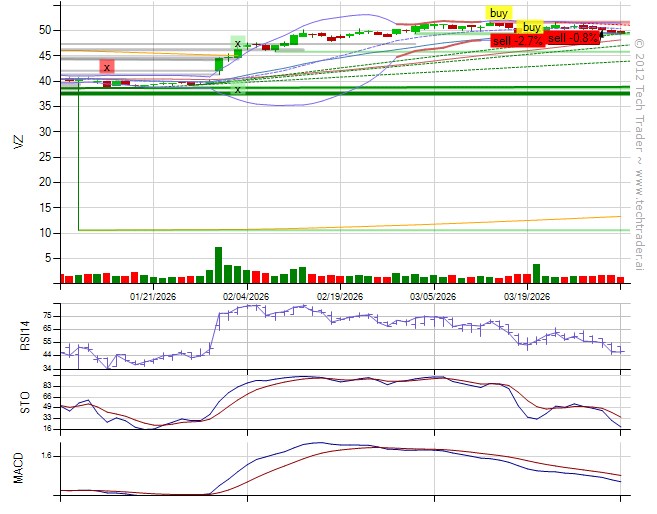Click the 50 price level on y-axis
The width and height of the screenshot is (657, 514).
coord(46,30)
